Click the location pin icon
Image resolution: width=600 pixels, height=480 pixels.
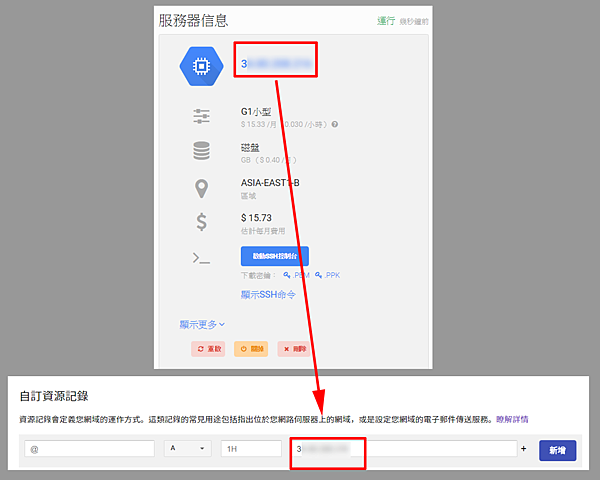(201, 188)
